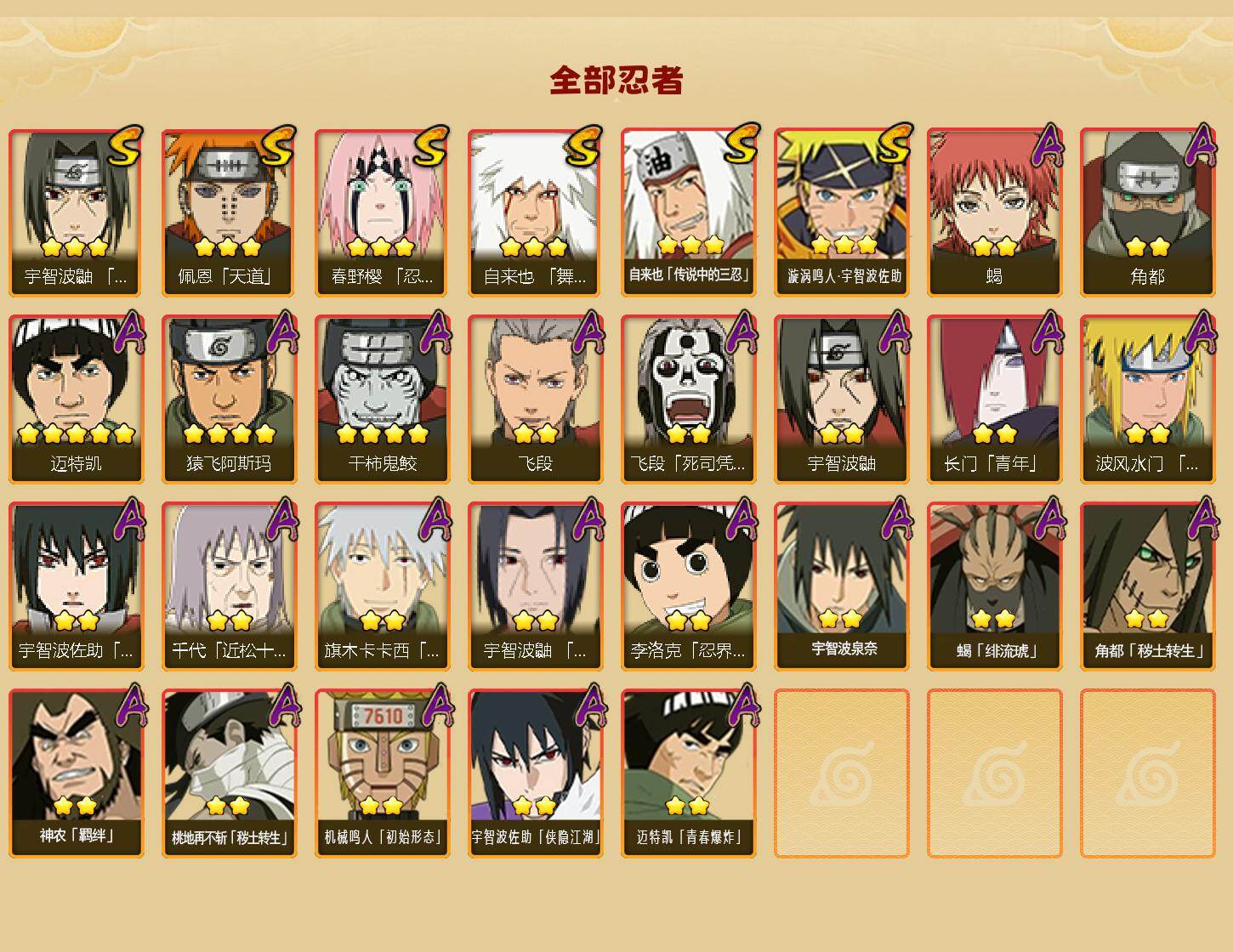
Task: Open the 蝎 ninja card
Action: (x=995, y=212)
